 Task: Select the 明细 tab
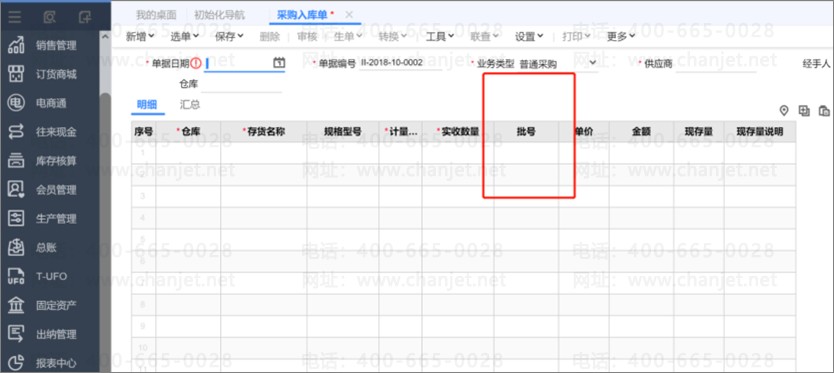(x=147, y=105)
